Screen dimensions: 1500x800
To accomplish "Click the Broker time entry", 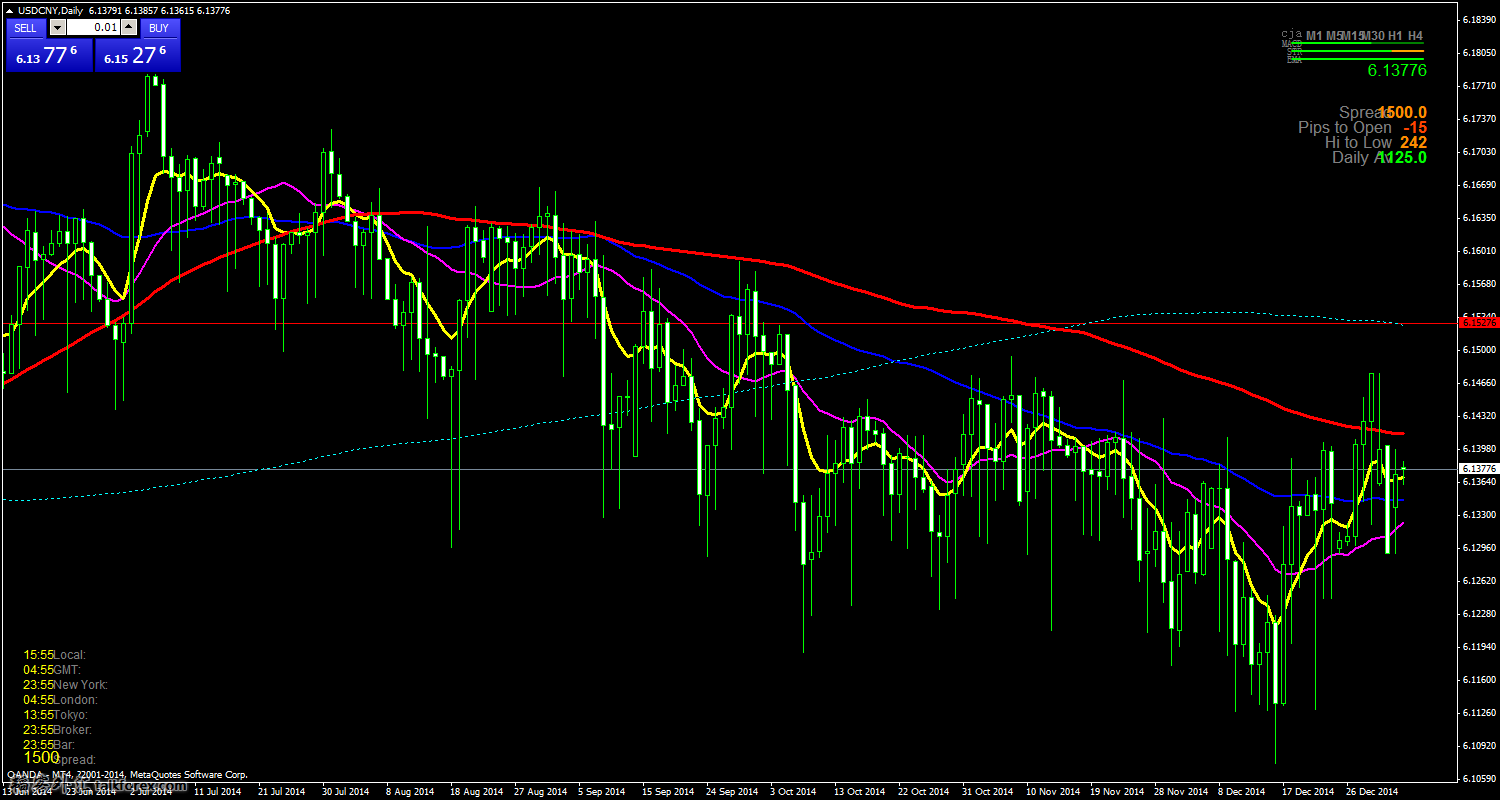I will click(58, 730).
